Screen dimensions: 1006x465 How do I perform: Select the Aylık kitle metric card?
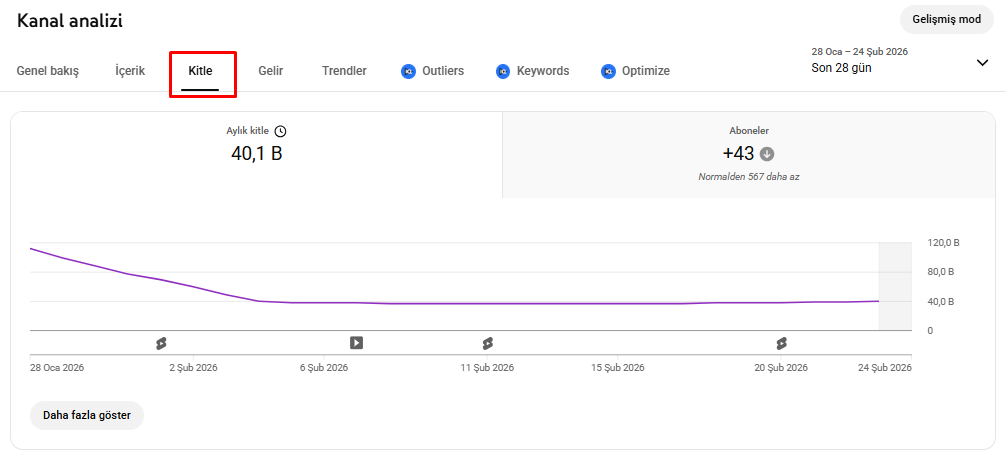point(256,154)
